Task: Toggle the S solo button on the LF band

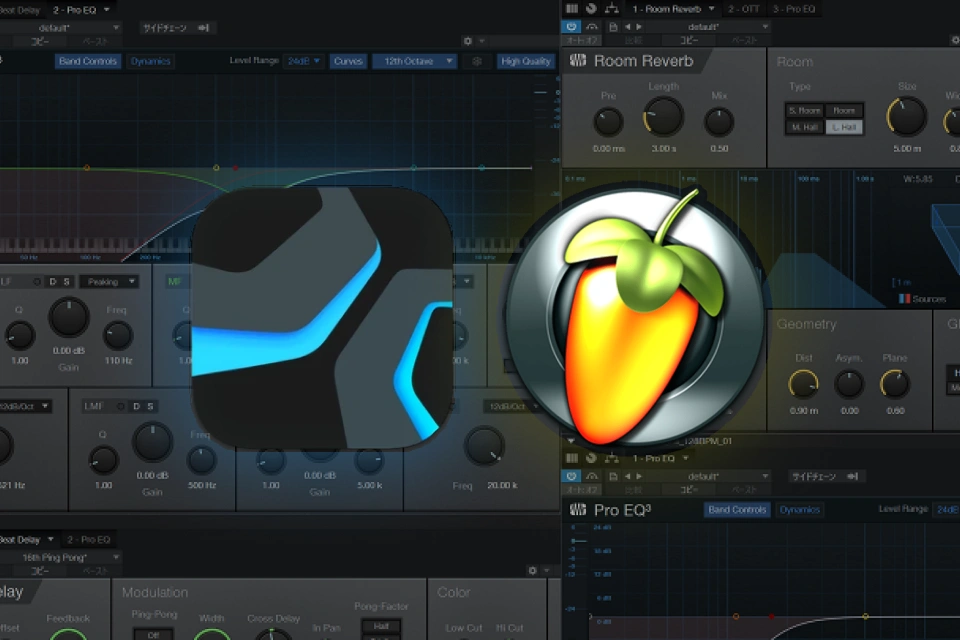Action: (x=67, y=282)
